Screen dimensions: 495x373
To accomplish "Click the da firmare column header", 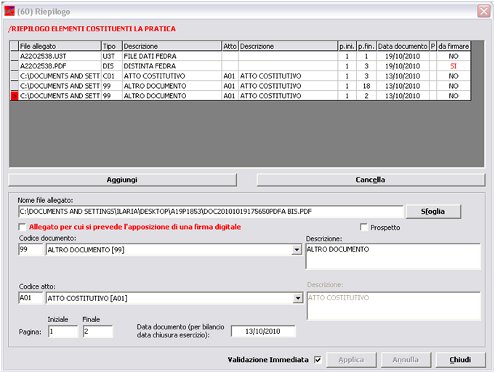I will (453, 46).
